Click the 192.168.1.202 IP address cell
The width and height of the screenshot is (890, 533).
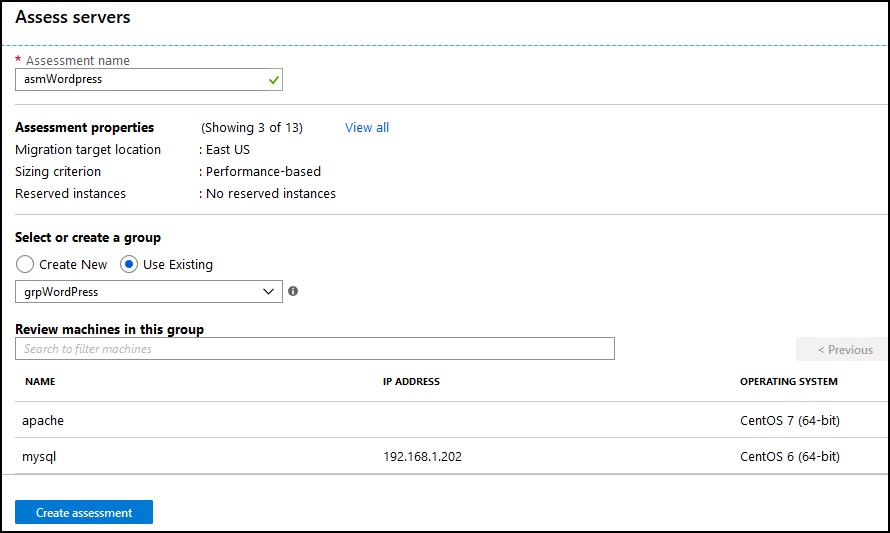(x=422, y=457)
